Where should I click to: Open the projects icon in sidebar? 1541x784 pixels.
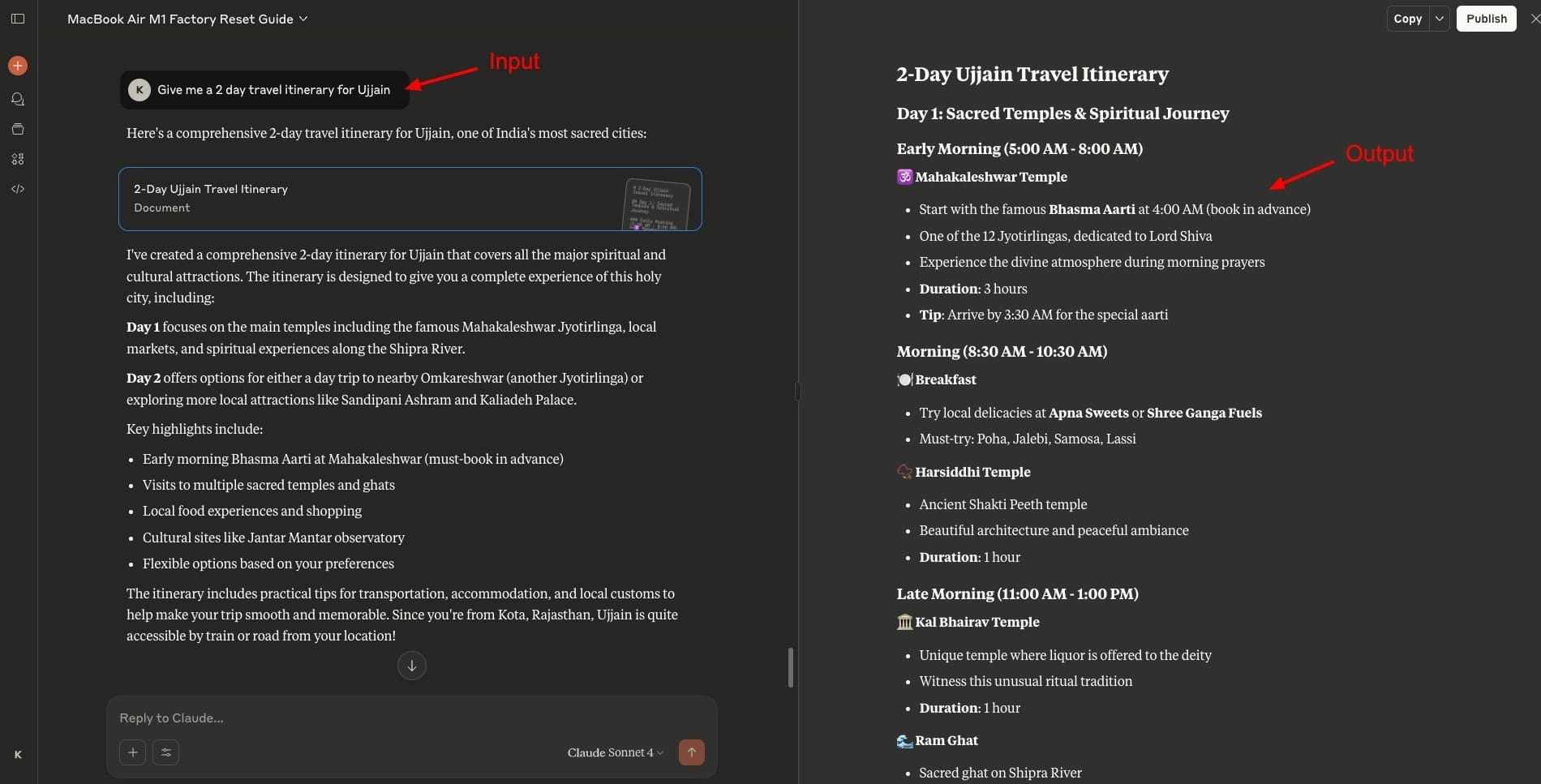click(x=18, y=129)
